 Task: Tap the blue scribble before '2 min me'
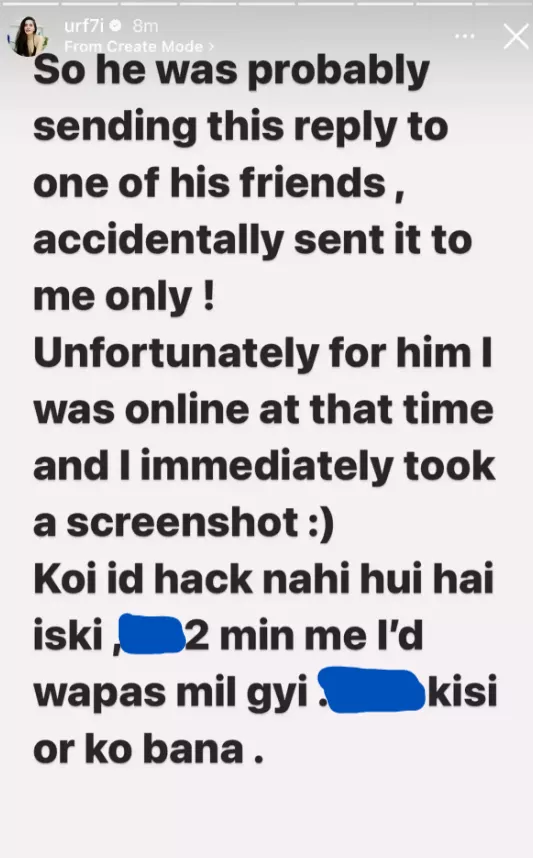coord(152,634)
